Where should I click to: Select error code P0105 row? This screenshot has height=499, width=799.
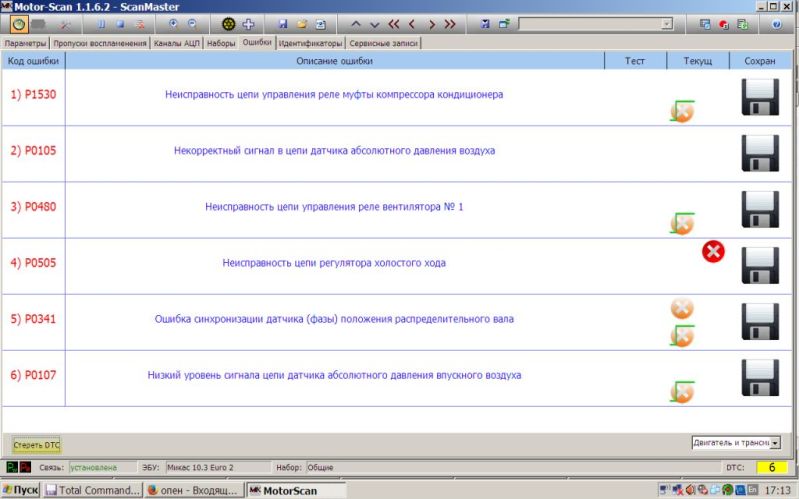(x=34, y=151)
